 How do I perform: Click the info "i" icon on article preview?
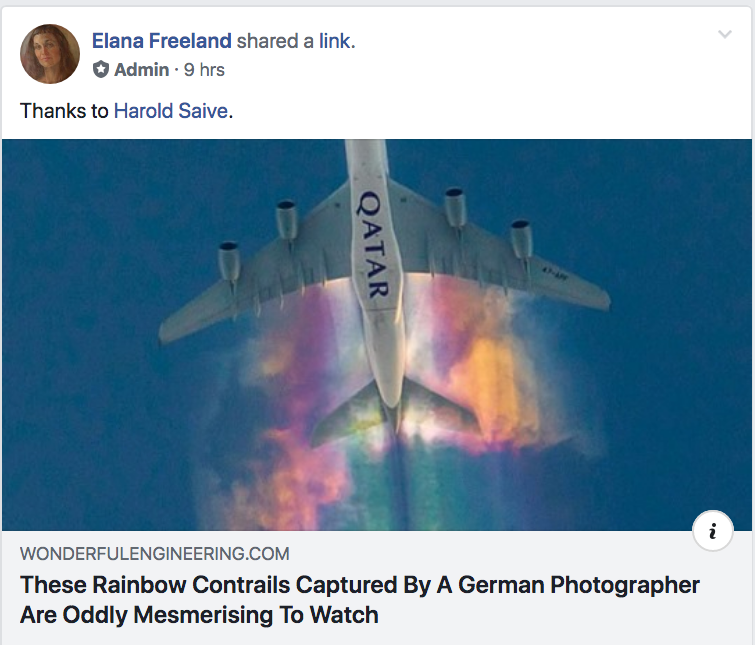tap(712, 532)
